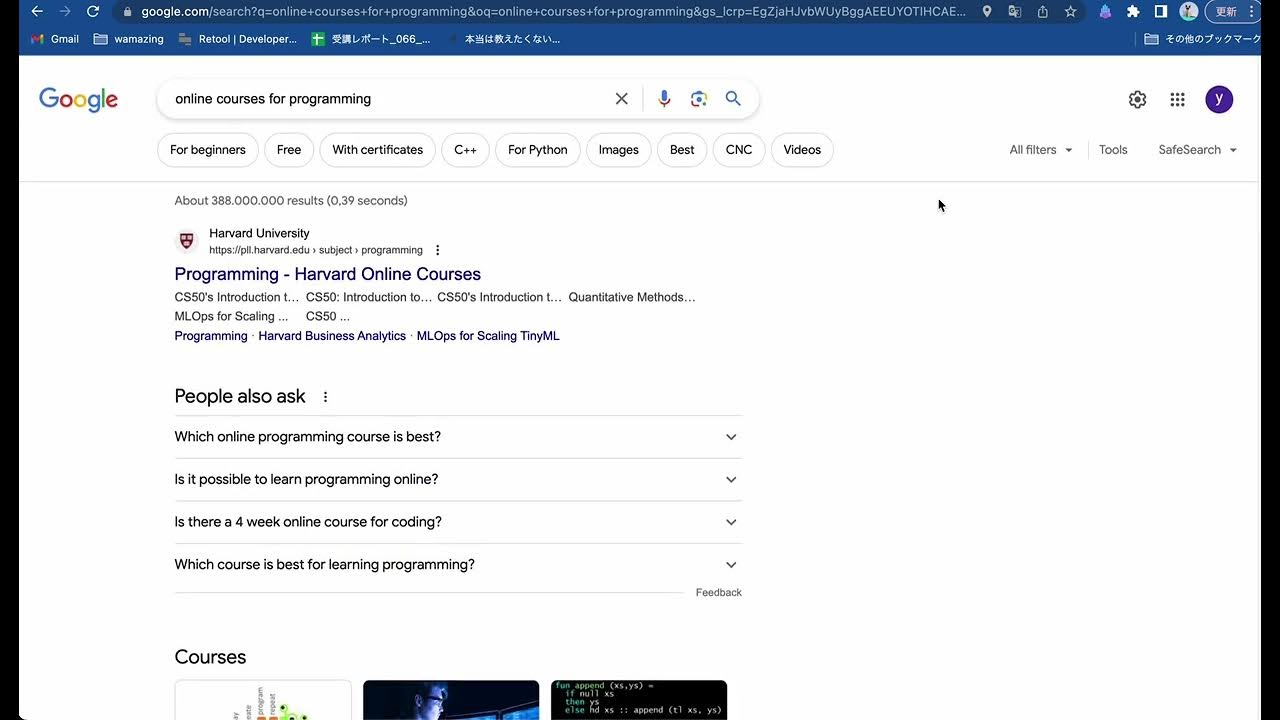
Task: Open the SafeSearch dropdown
Action: 1198,150
